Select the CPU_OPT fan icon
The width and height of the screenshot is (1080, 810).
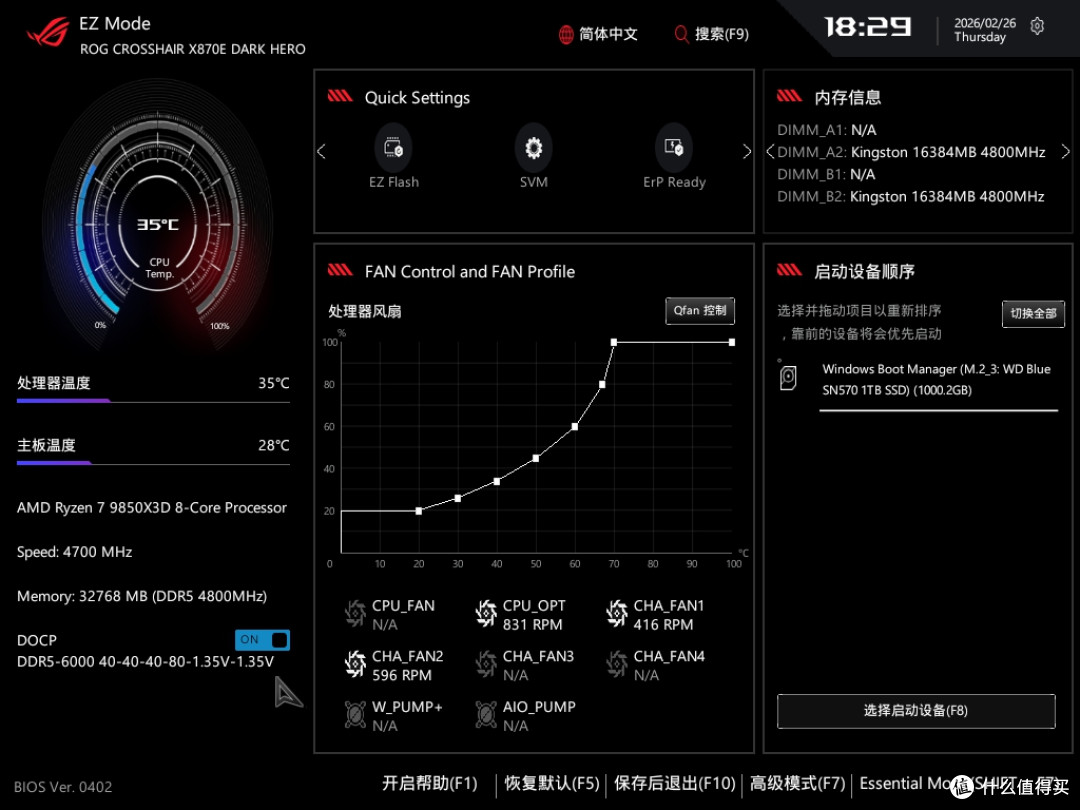(486, 613)
